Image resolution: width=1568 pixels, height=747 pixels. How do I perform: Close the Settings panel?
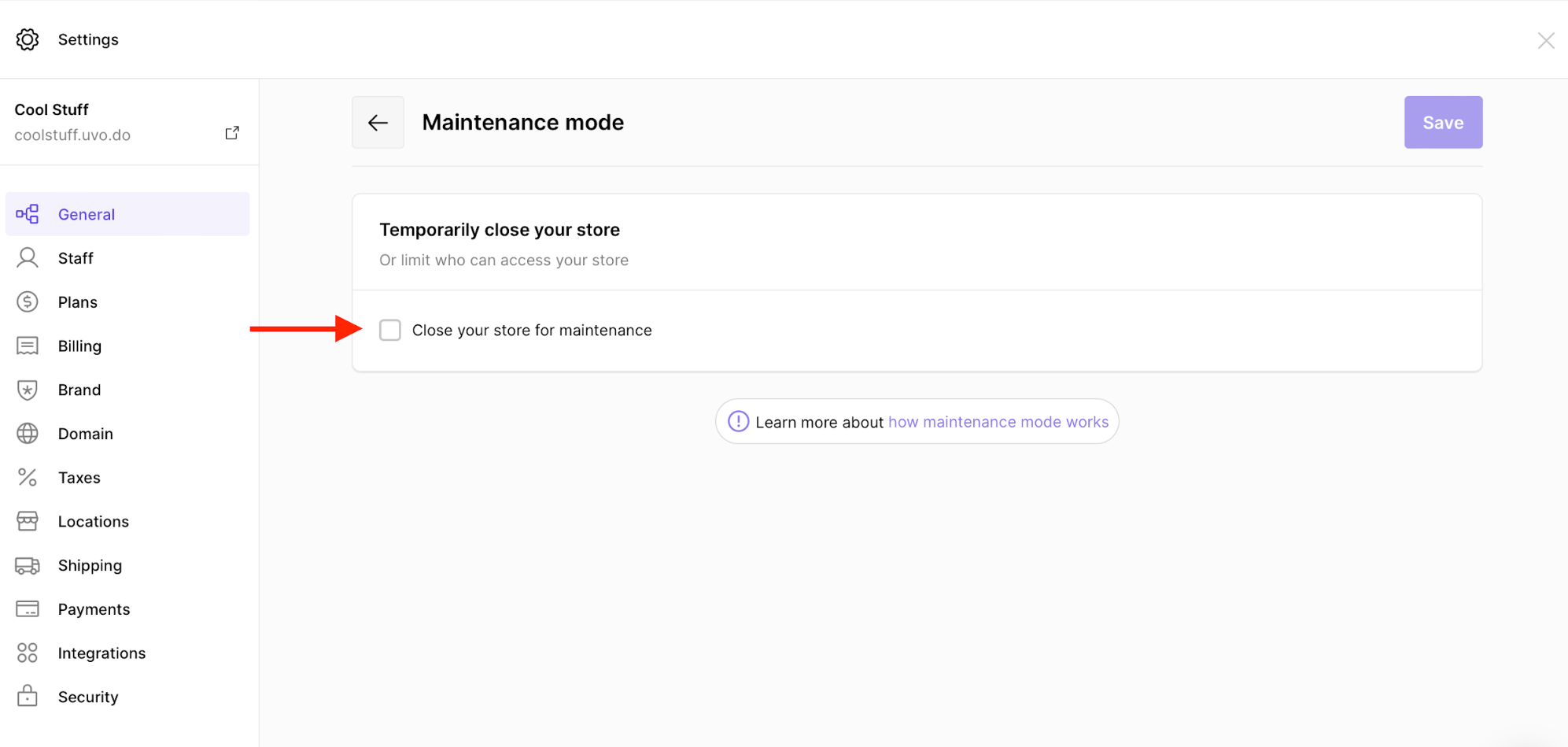click(x=1546, y=39)
